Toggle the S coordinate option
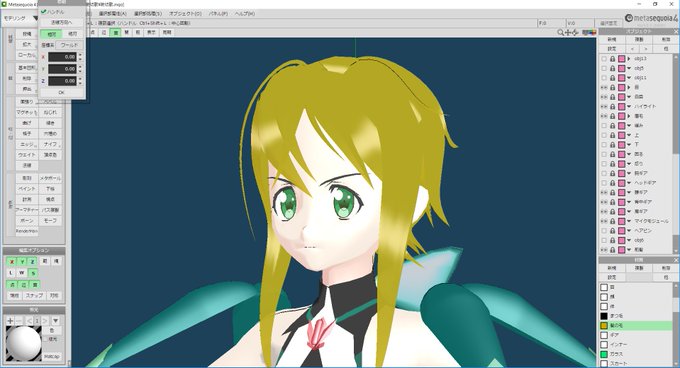The image size is (680, 368). click(x=33, y=273)
